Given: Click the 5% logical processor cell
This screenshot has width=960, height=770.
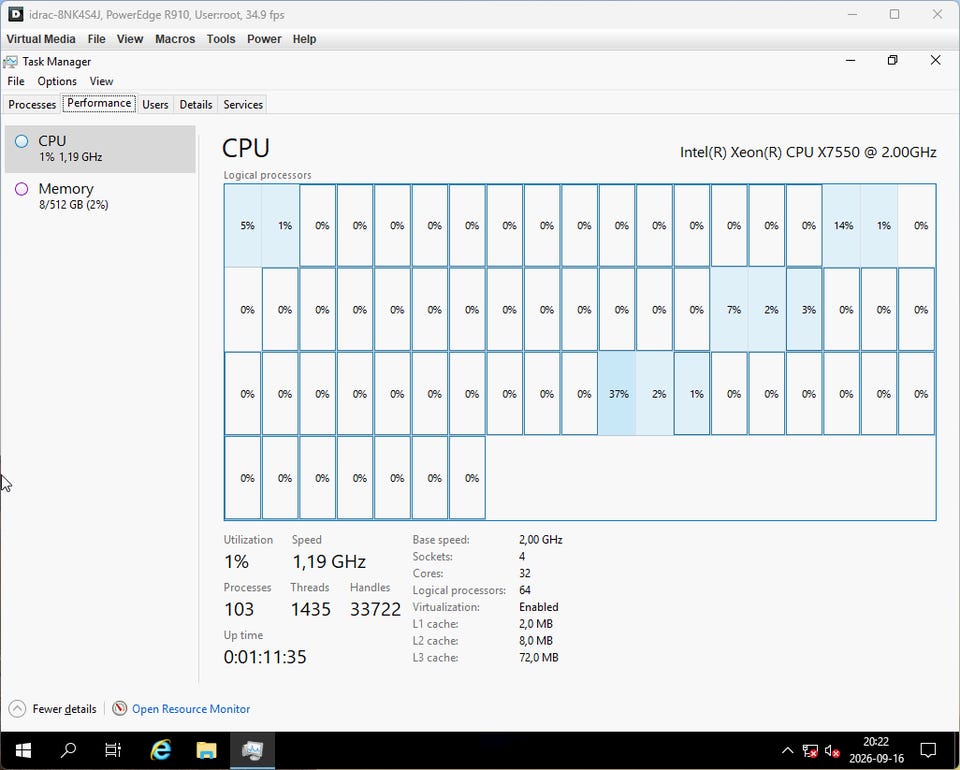Looking at the screenshot, I should coord(243,225).
